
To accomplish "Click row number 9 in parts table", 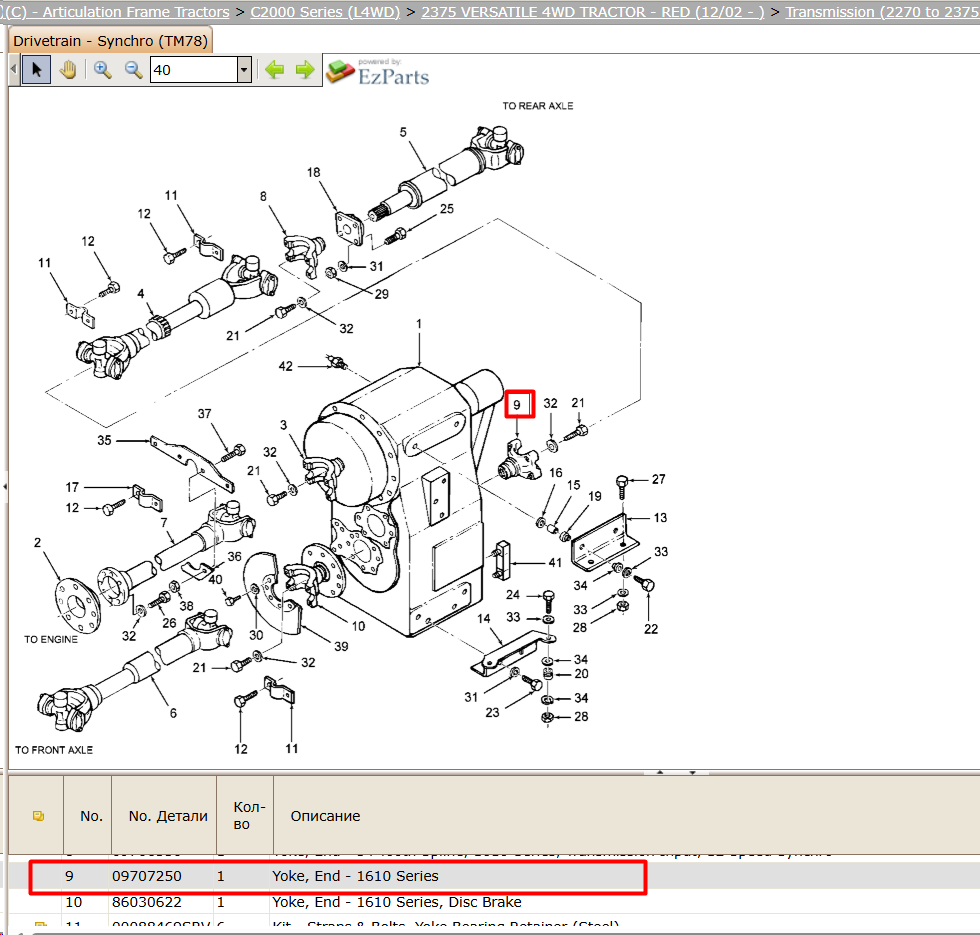I will [69, 876].
